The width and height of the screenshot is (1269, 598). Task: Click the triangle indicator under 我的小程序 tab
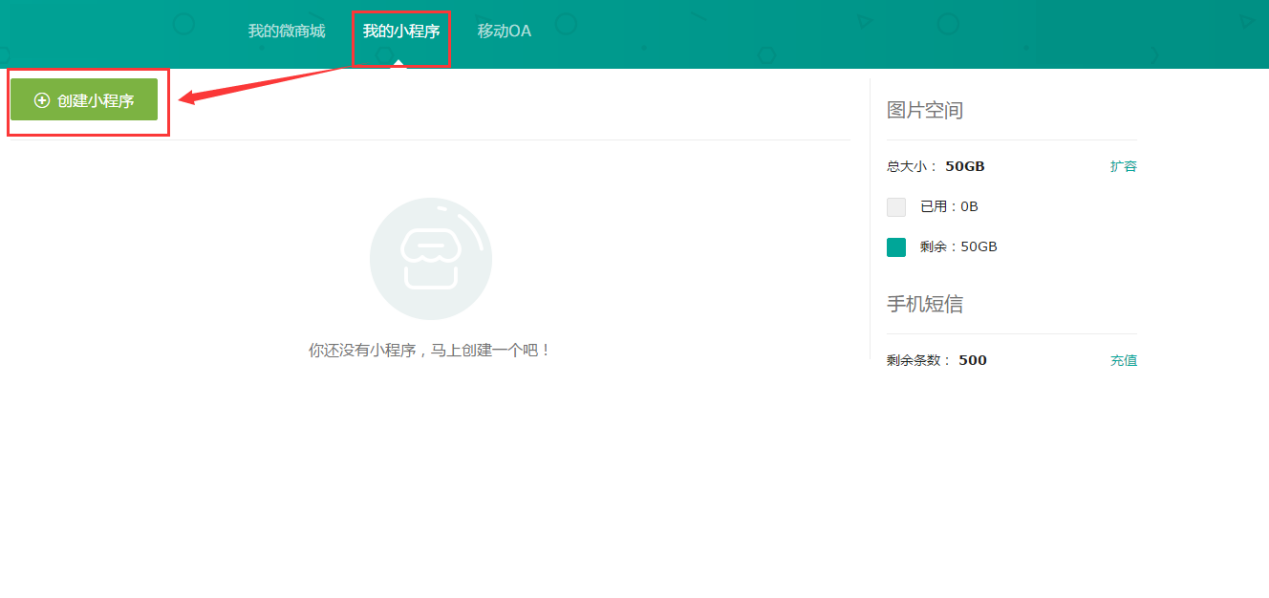pos(399,63)
